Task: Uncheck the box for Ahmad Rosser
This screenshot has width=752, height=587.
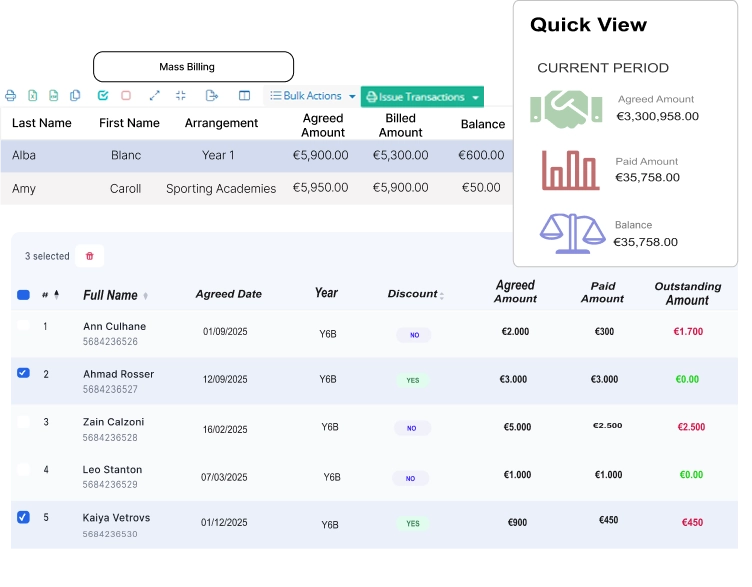Action: click(23, 373)
